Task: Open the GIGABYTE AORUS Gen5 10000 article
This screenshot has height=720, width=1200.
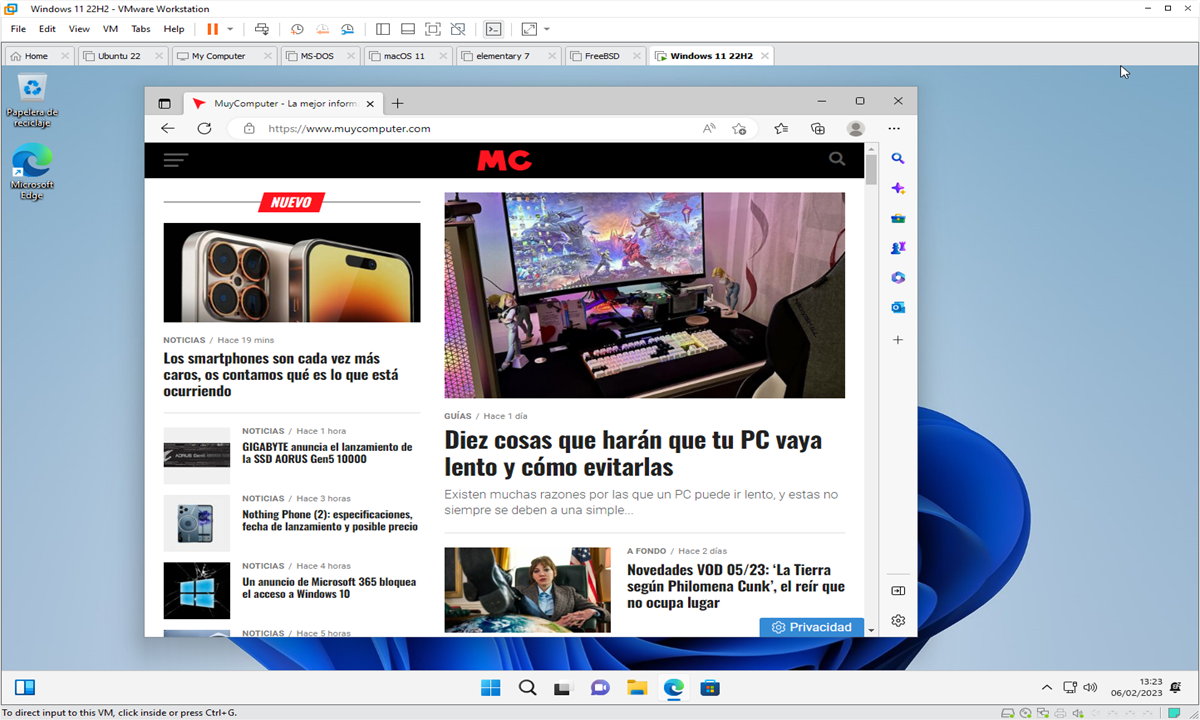Action: coord(327,453)
